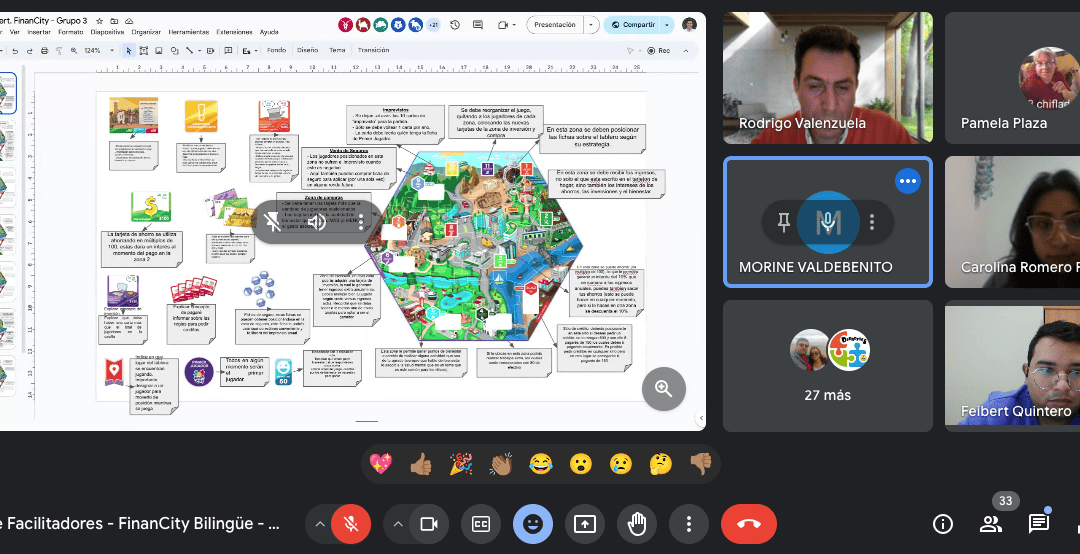The height and width of the screenshot is (554, 1080).
Task: Send the crying face reaction
Action: [621, 464]
